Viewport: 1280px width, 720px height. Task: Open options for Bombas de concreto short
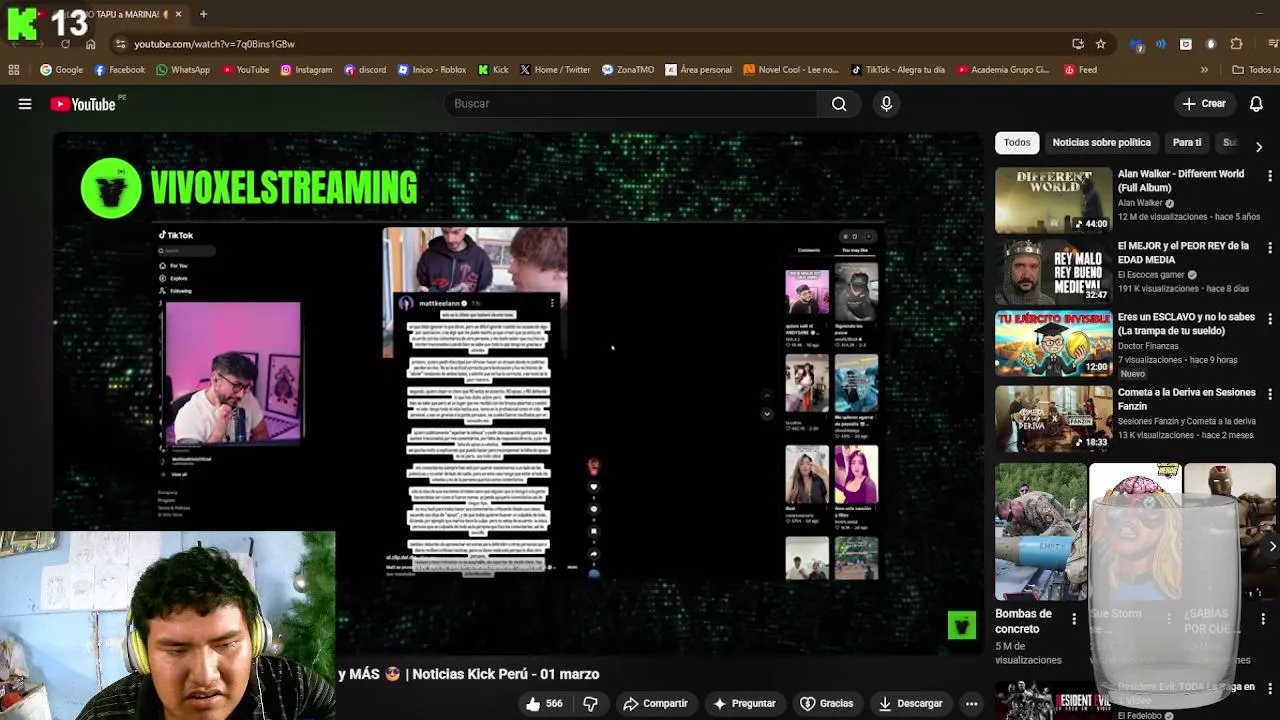pos(1074,620)
